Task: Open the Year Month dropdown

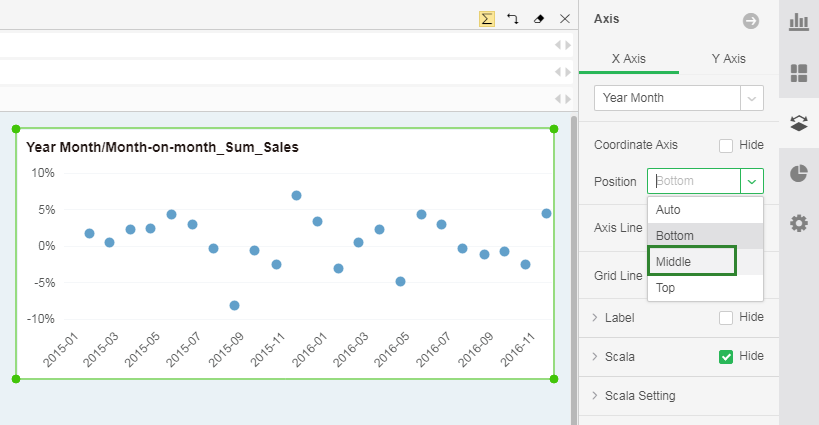Action: coord(679,98)
